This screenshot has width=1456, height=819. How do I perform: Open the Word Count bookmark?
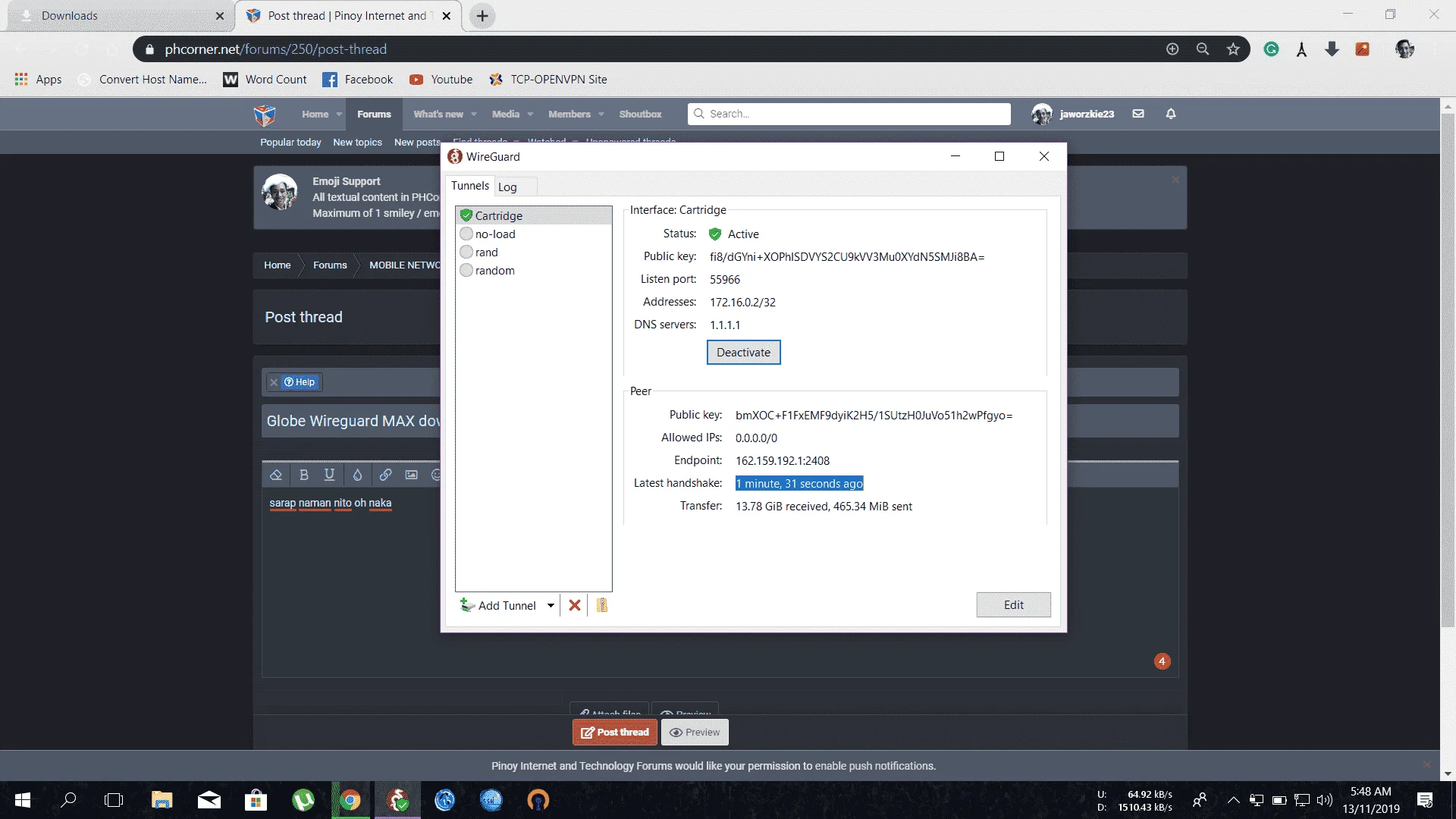coord(265,80)
